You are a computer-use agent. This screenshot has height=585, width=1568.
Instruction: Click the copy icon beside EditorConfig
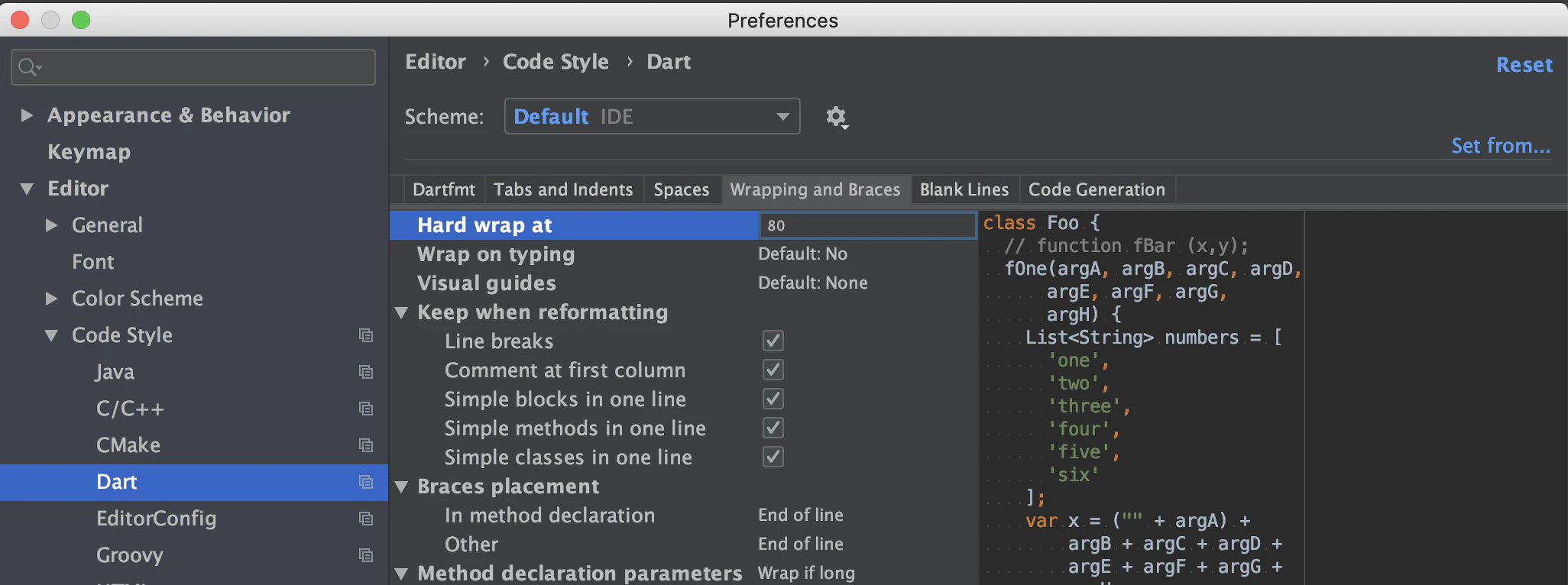tap(366, 519)
